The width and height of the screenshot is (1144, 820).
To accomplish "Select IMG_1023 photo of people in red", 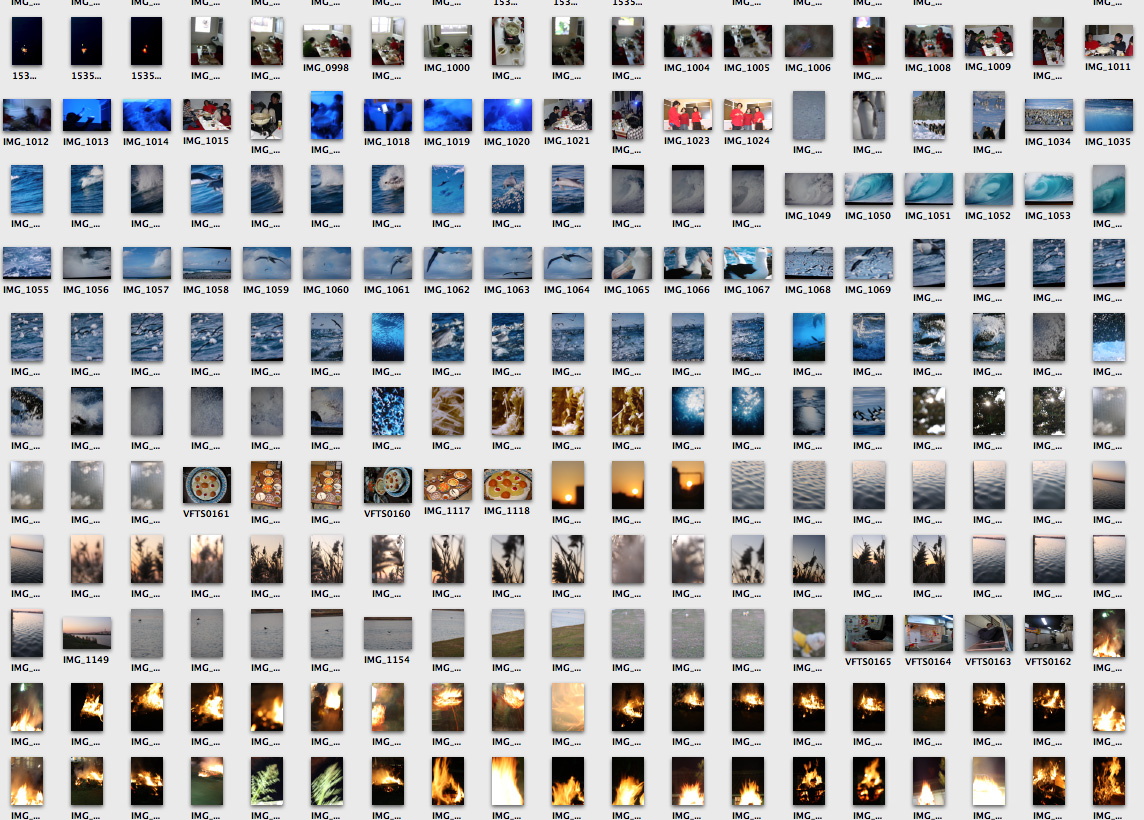I will 687,116.
